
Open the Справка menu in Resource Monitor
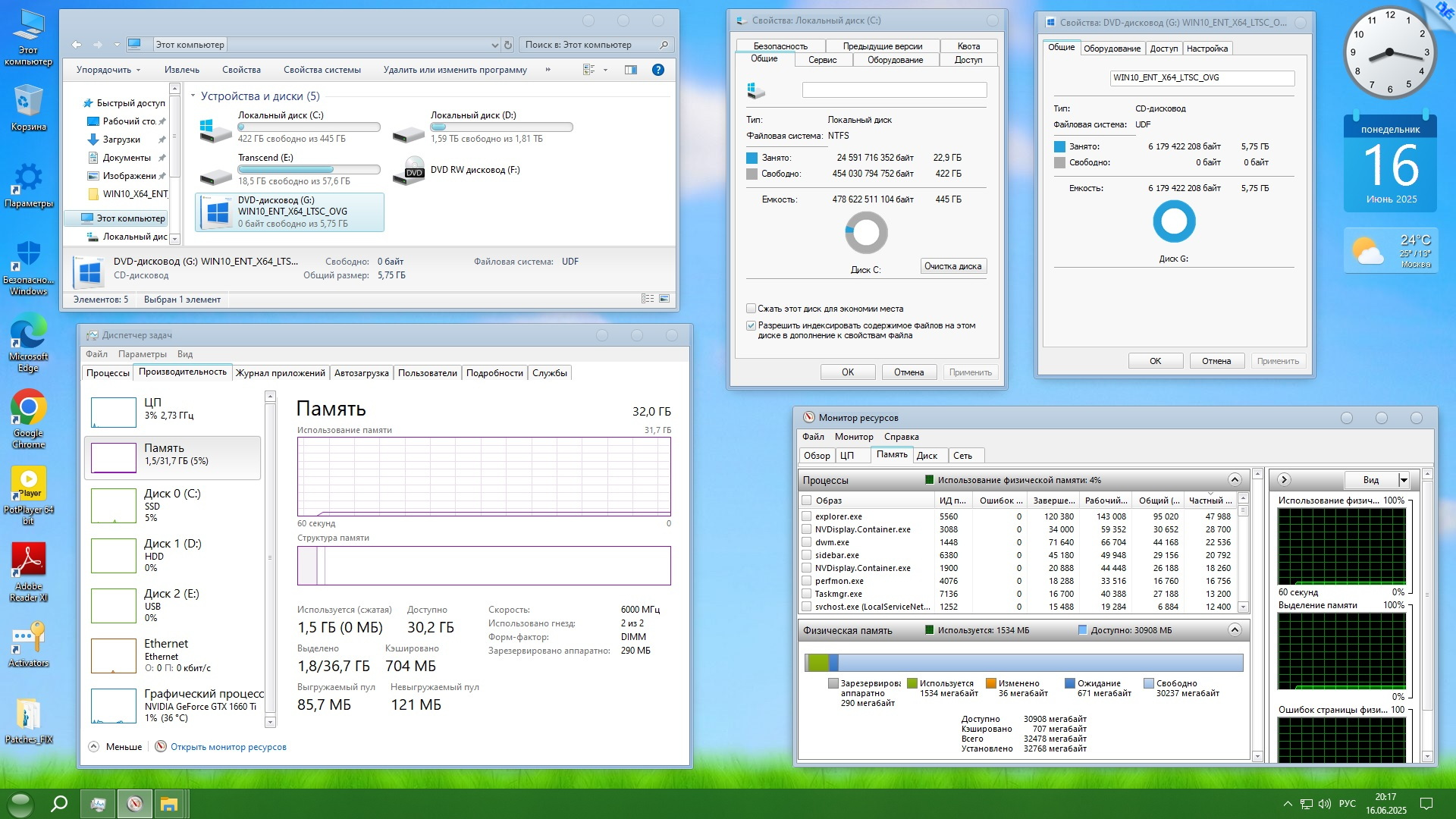tap(901, 437)
